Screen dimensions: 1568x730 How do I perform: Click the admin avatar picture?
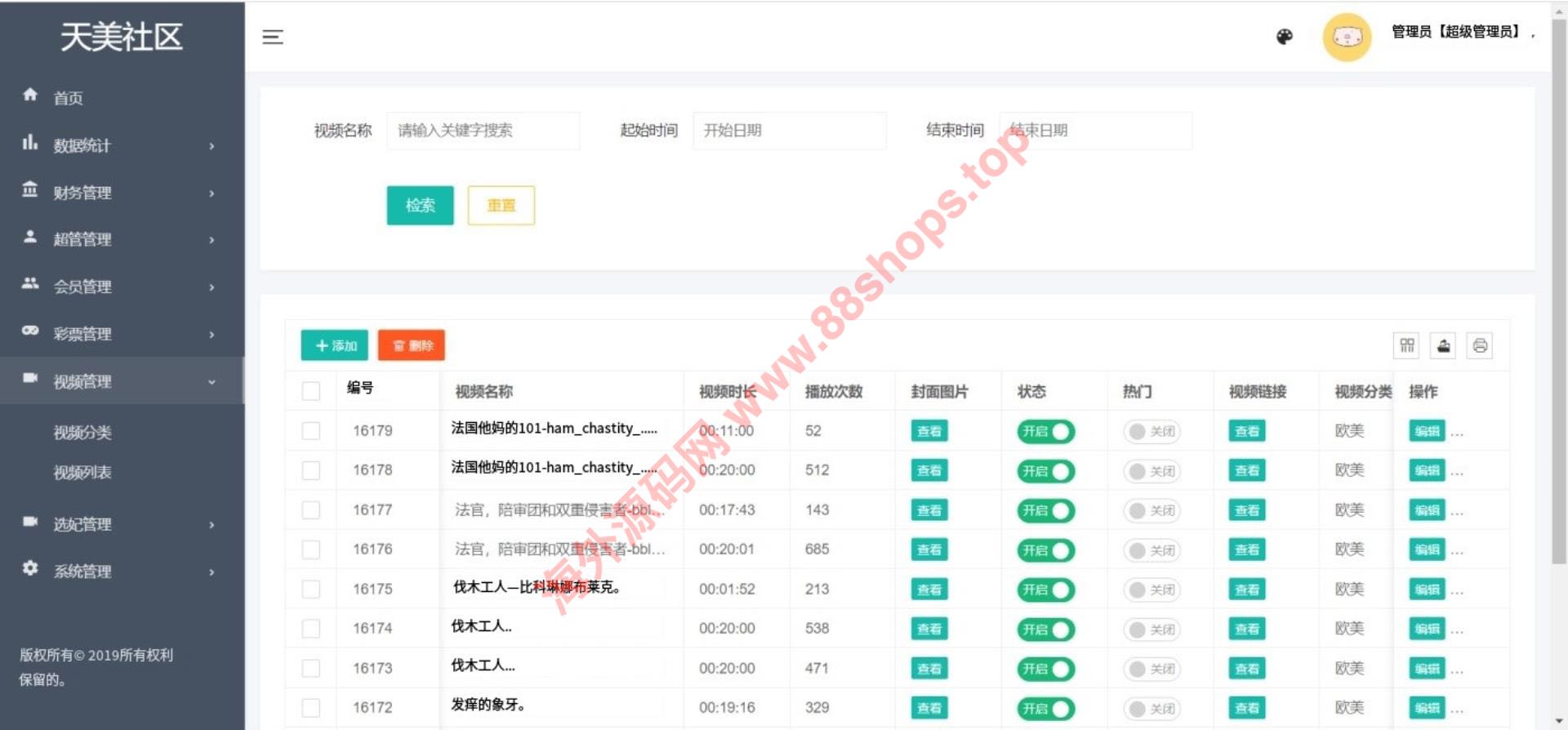click(x=1346, y=37)
